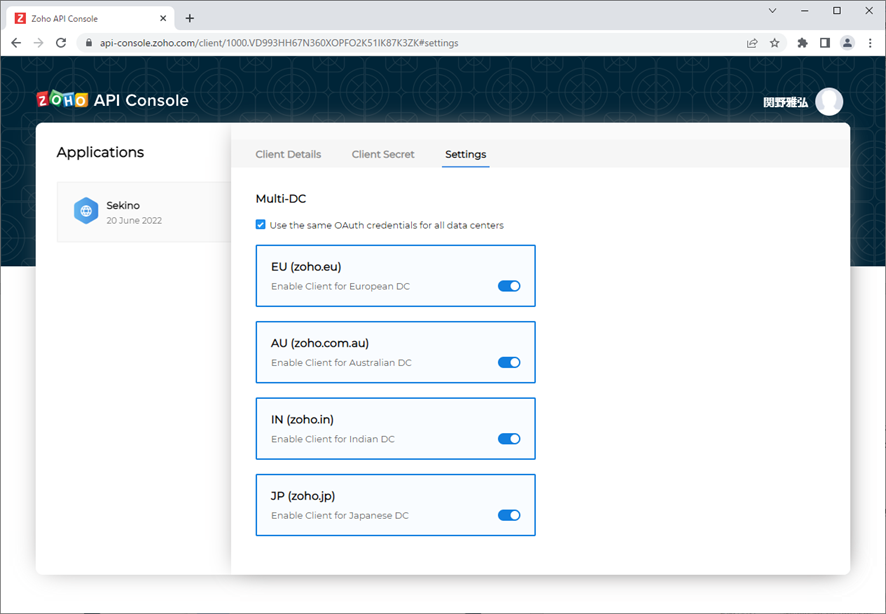The width and height of the screenshot is (886, 614).
Task: Uncheck same OAuth credentials for all data centers
Action: point(261,225)
